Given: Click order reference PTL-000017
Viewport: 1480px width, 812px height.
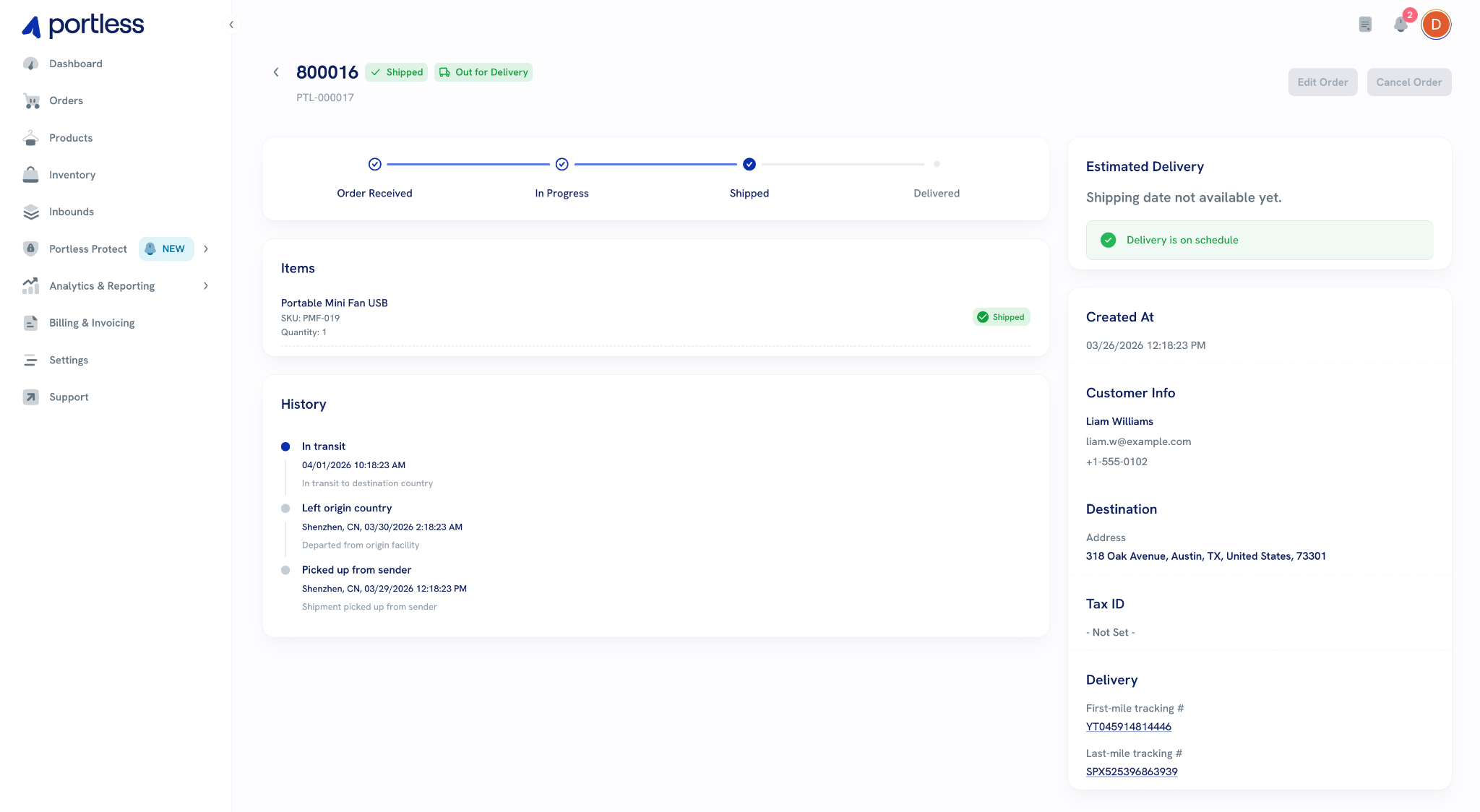Looking at the screenshot, I should [325, 98].
